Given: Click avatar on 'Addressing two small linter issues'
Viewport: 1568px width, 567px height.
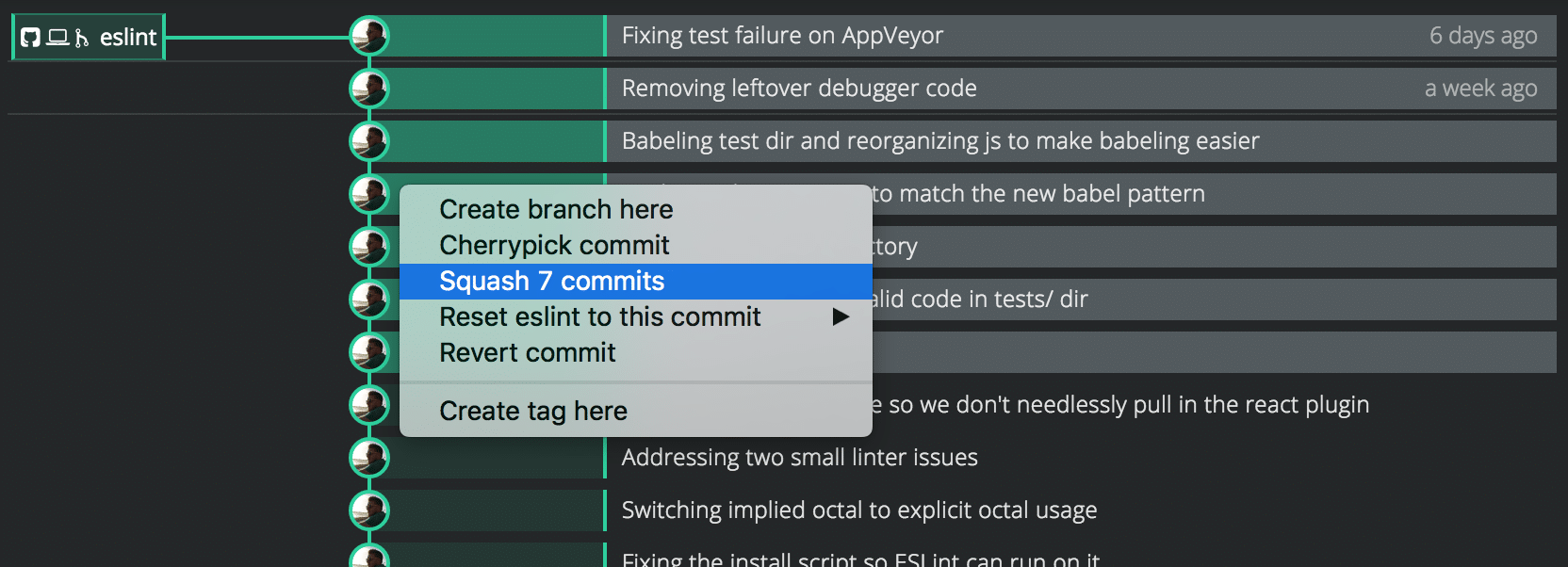Looking at the screenshot, I should 371,457.
